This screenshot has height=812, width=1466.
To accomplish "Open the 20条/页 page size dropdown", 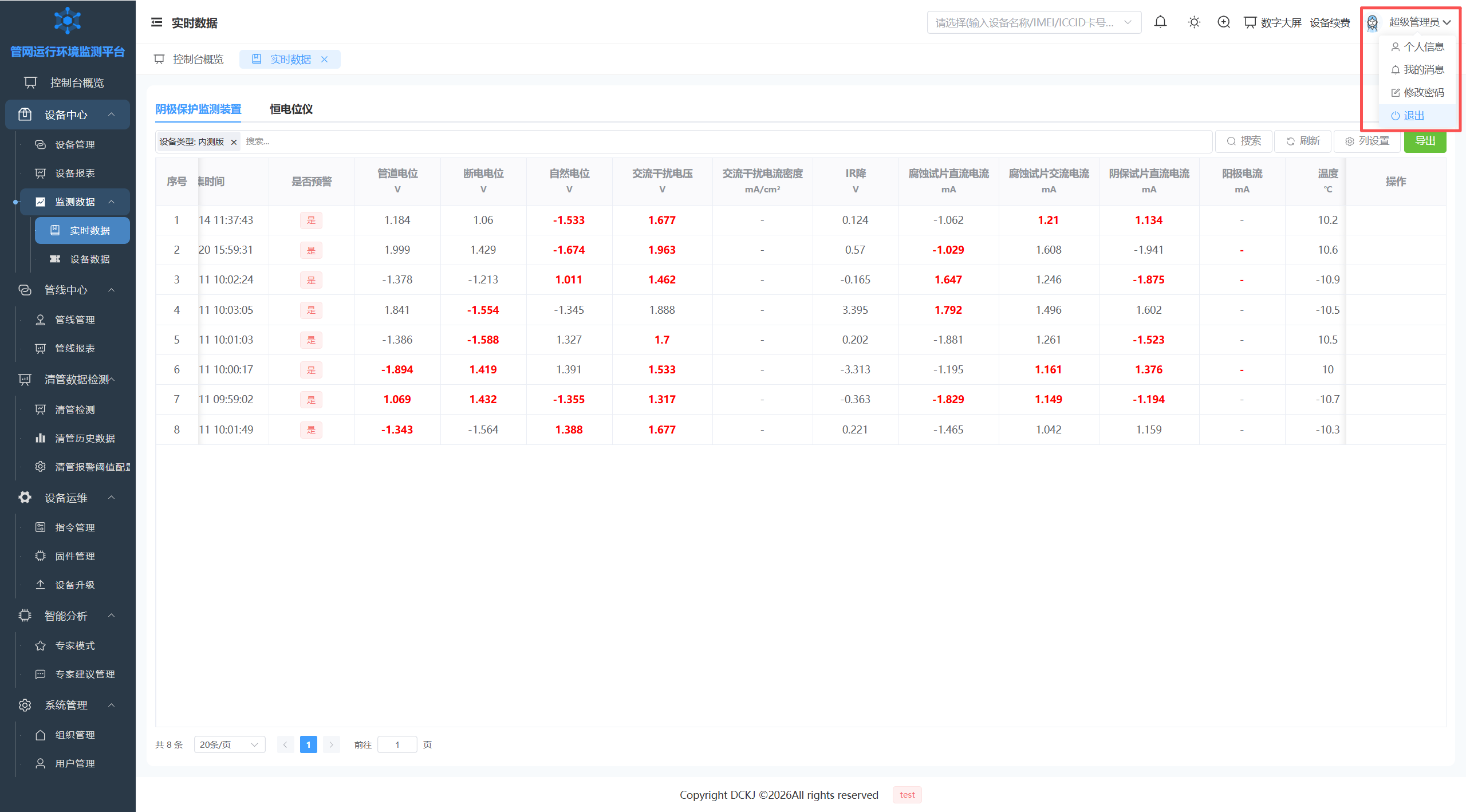I will coord(230,744).
